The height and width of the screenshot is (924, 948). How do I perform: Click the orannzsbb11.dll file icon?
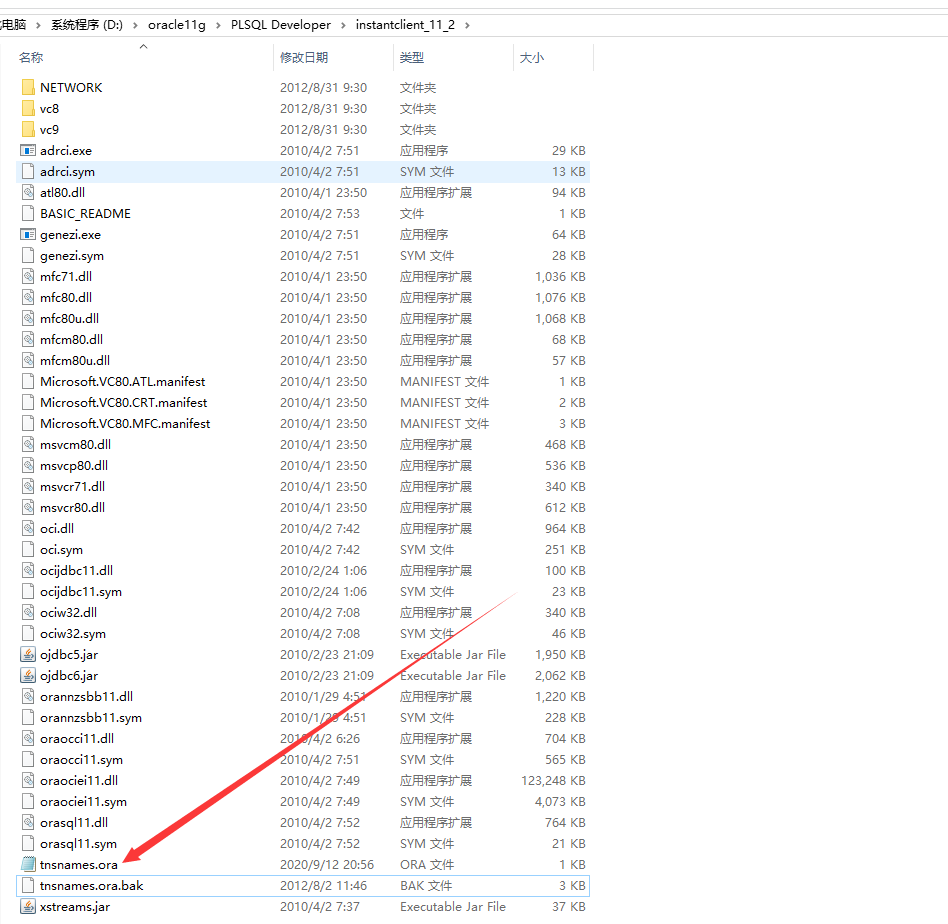(28, 697)
